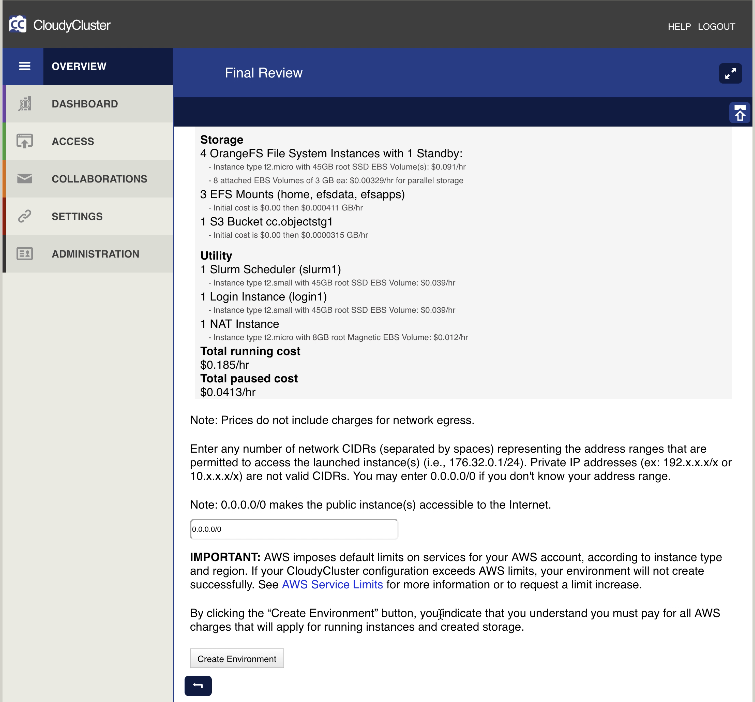This screenshot has width=755, height=702.
Task: Click the '1 S3 Bucket cc.objectstg1' line
Action: (x=266, y=222)
